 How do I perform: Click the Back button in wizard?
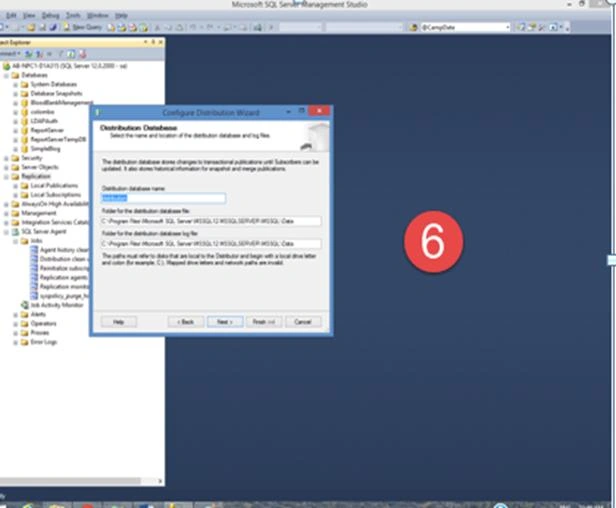186,322
